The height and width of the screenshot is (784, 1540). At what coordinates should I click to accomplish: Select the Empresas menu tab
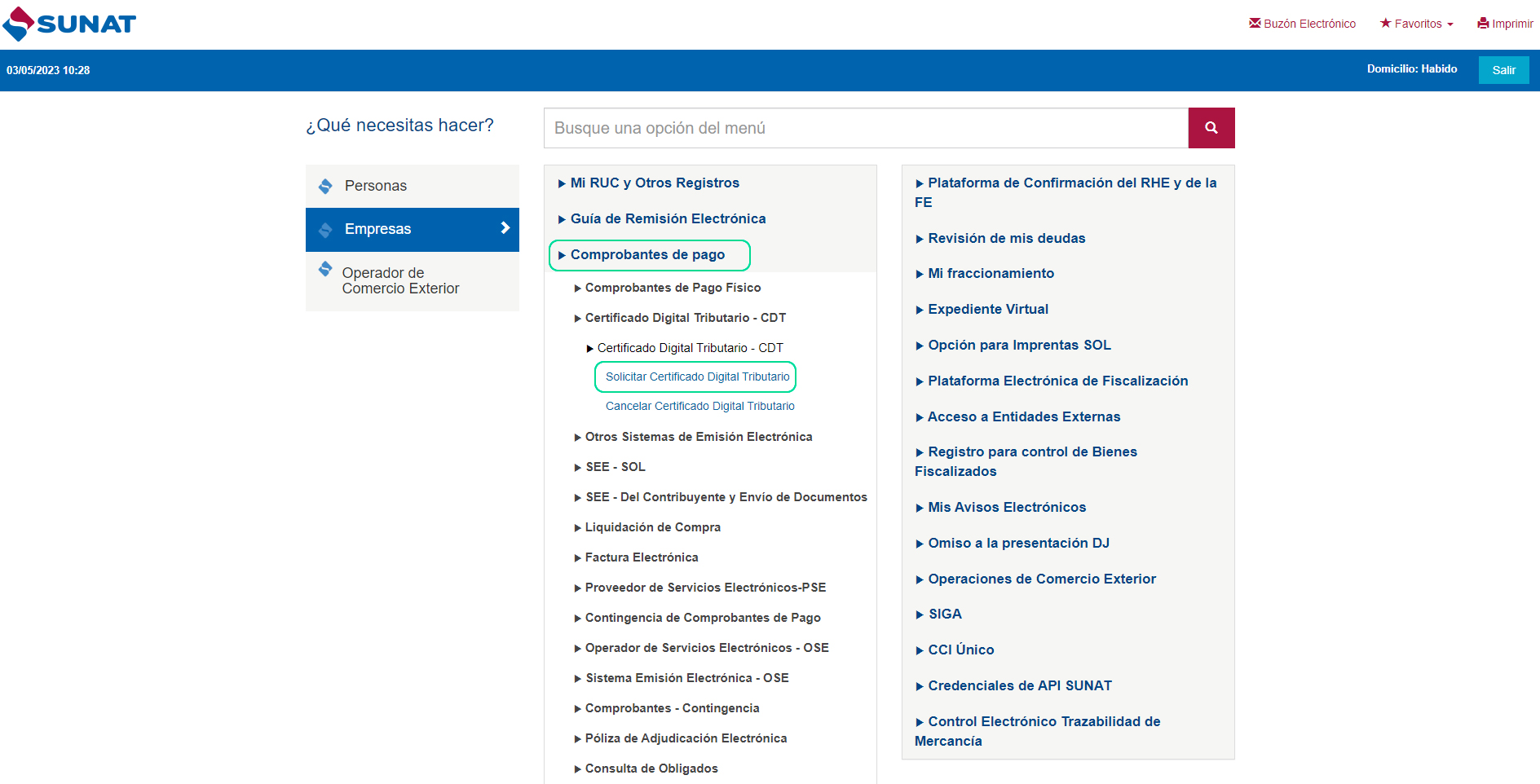[377, 229]
